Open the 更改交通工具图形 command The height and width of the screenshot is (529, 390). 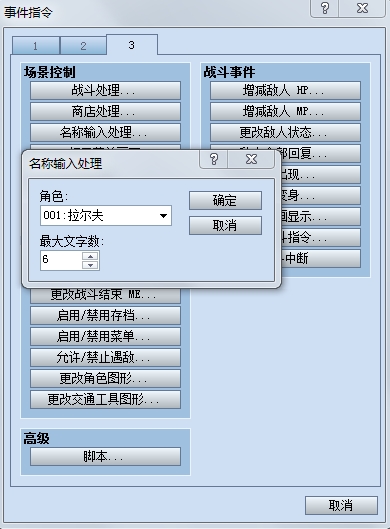click(x=105, y=399)
